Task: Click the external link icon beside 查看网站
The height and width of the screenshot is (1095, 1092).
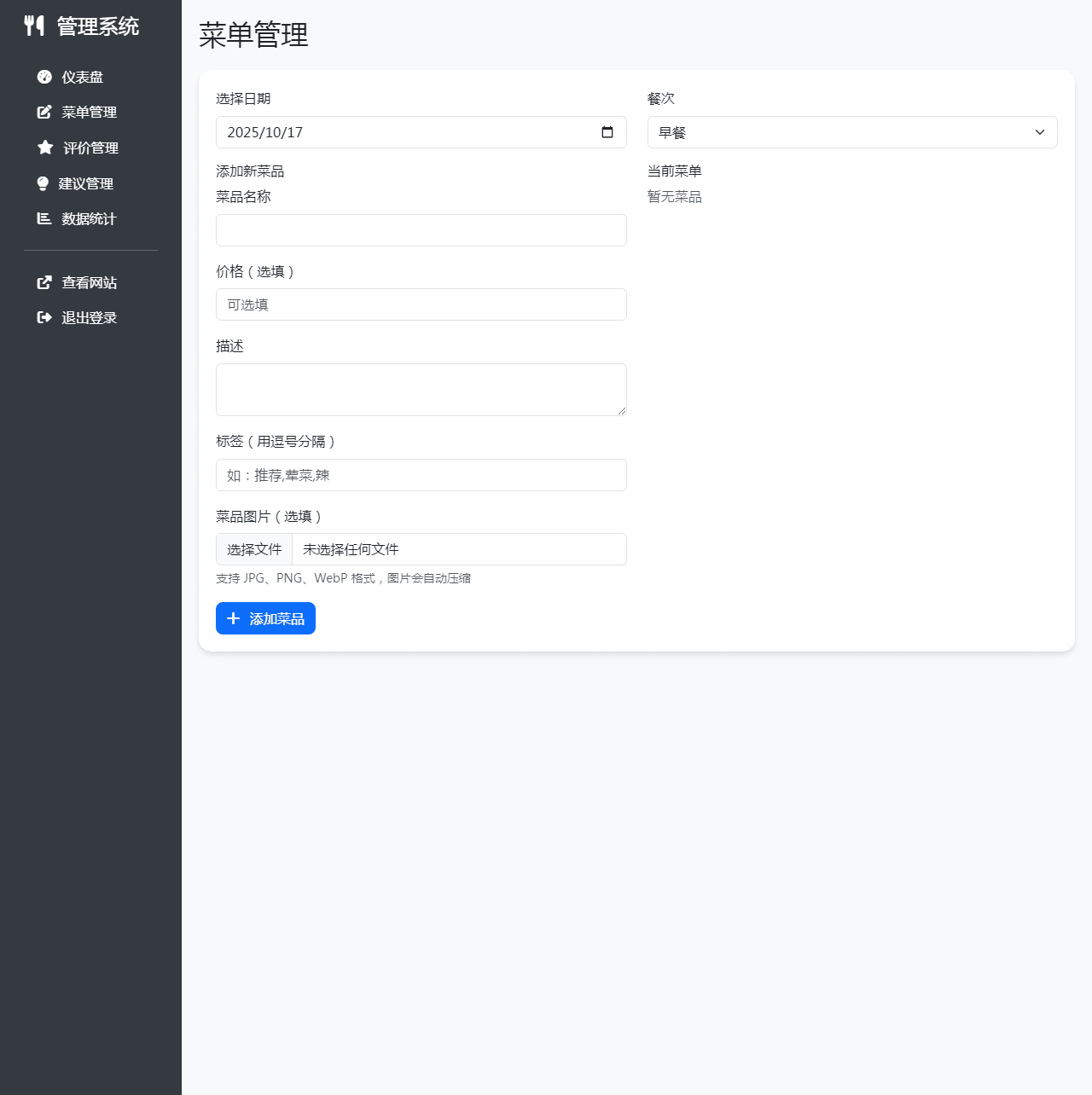Action: pos(44,282)
